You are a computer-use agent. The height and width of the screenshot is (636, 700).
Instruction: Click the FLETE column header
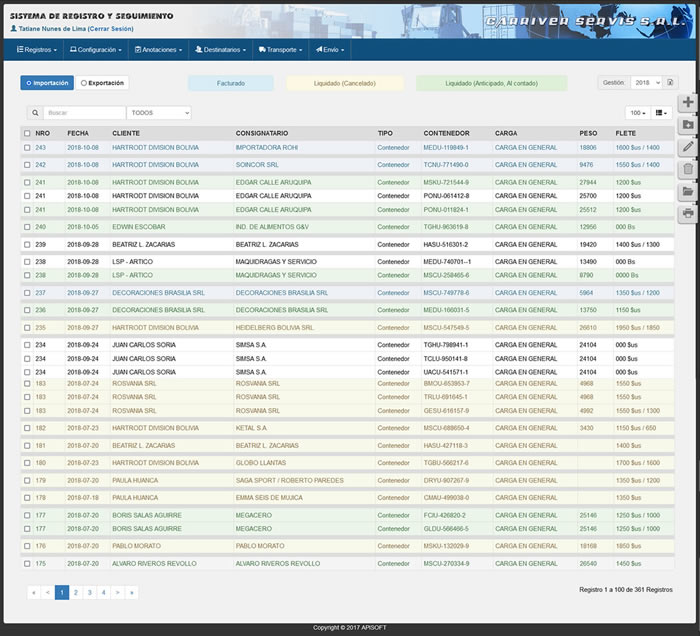click(x=625, y=133)
